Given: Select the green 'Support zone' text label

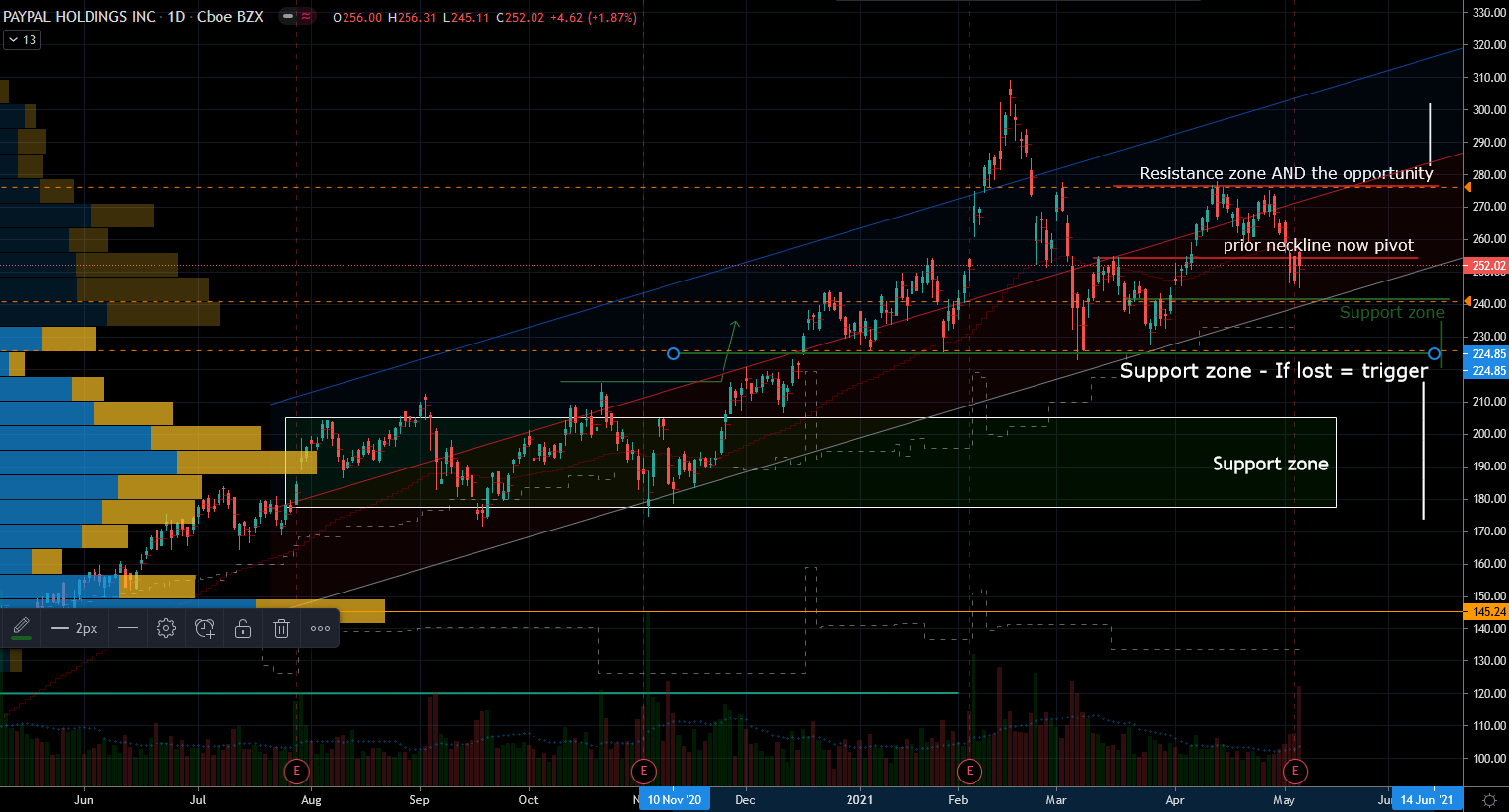Looking at the screenshot, I should (1392, 313).
